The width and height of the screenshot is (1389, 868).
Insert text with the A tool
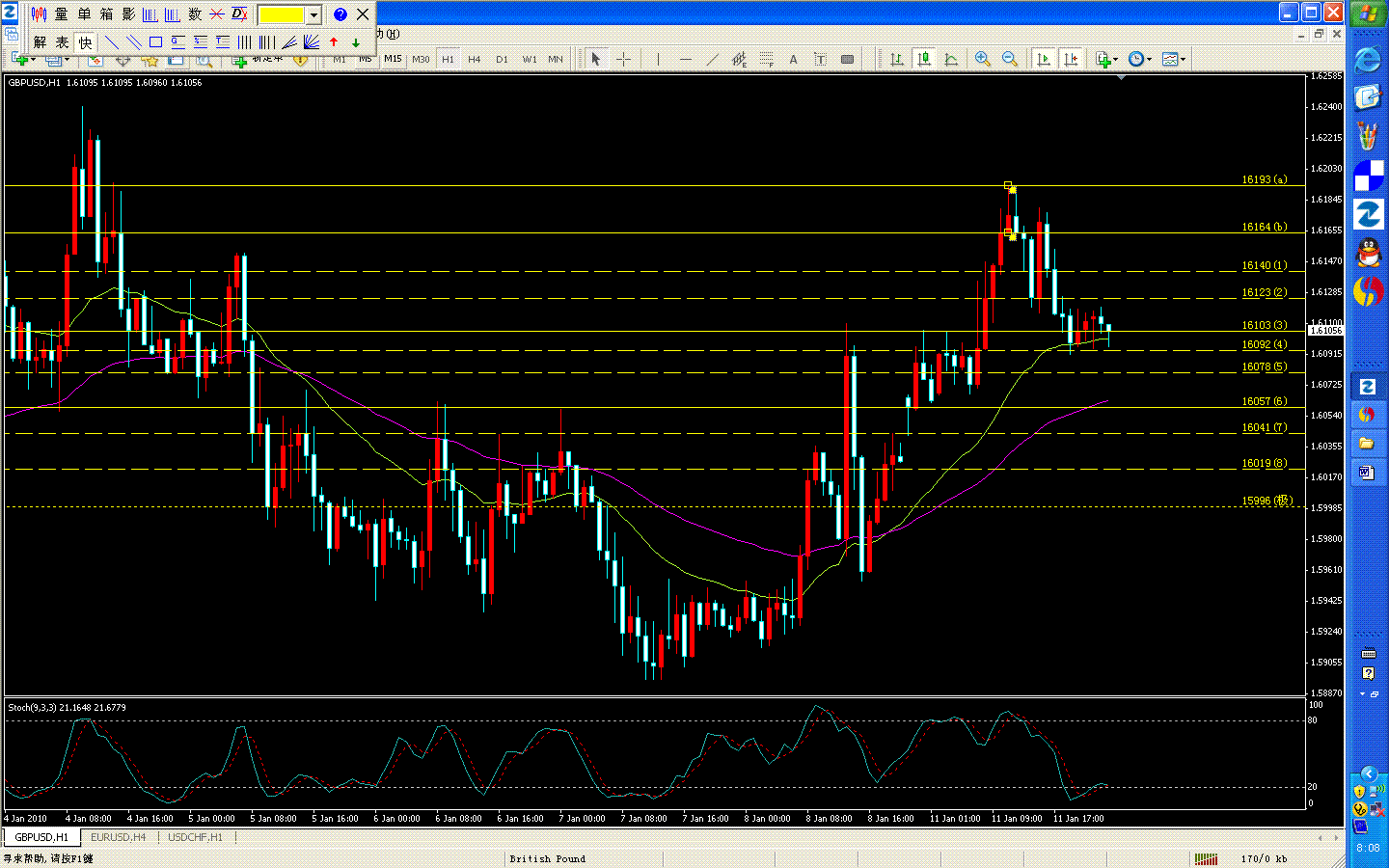[793, 59]
